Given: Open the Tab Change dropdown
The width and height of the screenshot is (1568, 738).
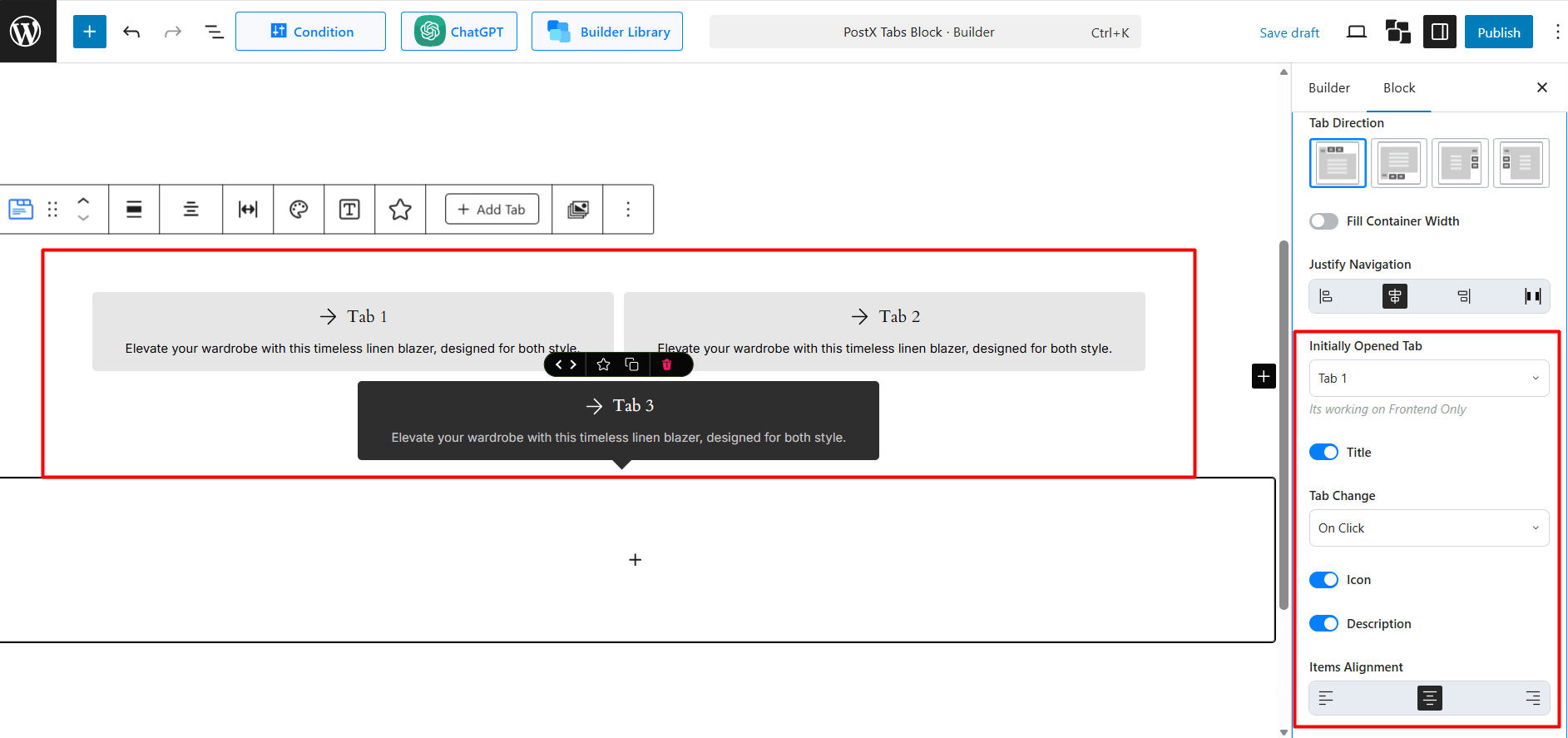Looking at the screenshot, I should [1429, 527].
